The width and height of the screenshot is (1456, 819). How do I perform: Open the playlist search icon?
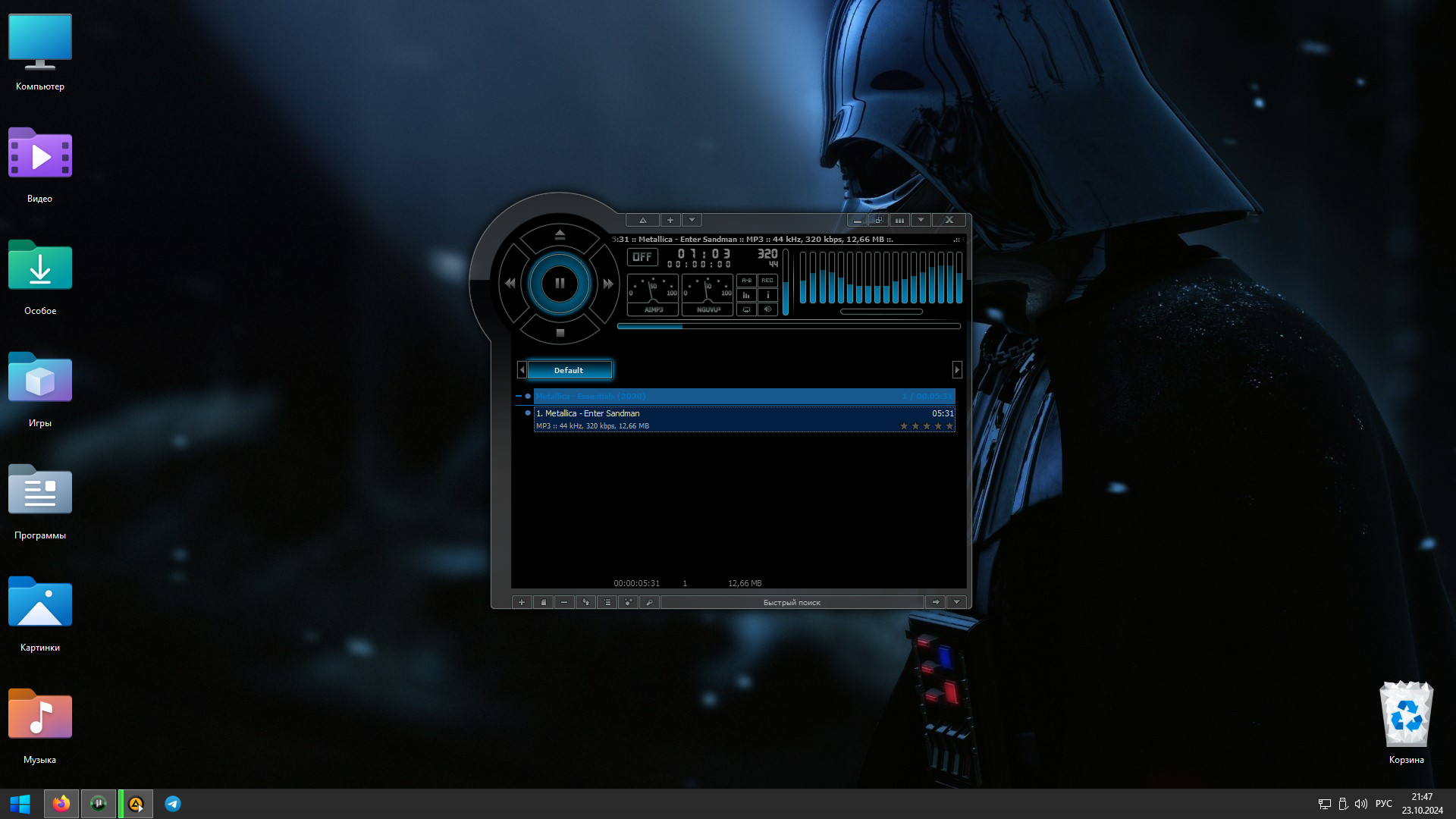(649, 602)
